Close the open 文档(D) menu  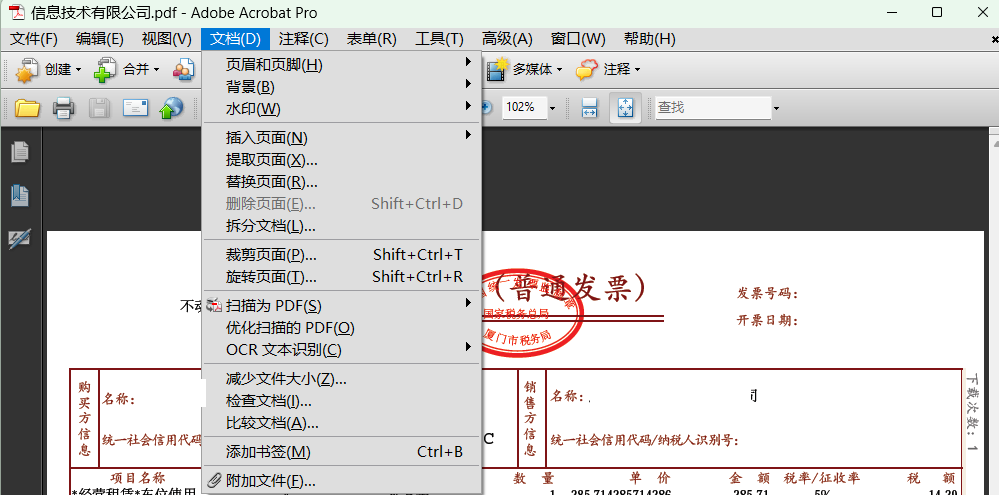click(x=235, y=39)
